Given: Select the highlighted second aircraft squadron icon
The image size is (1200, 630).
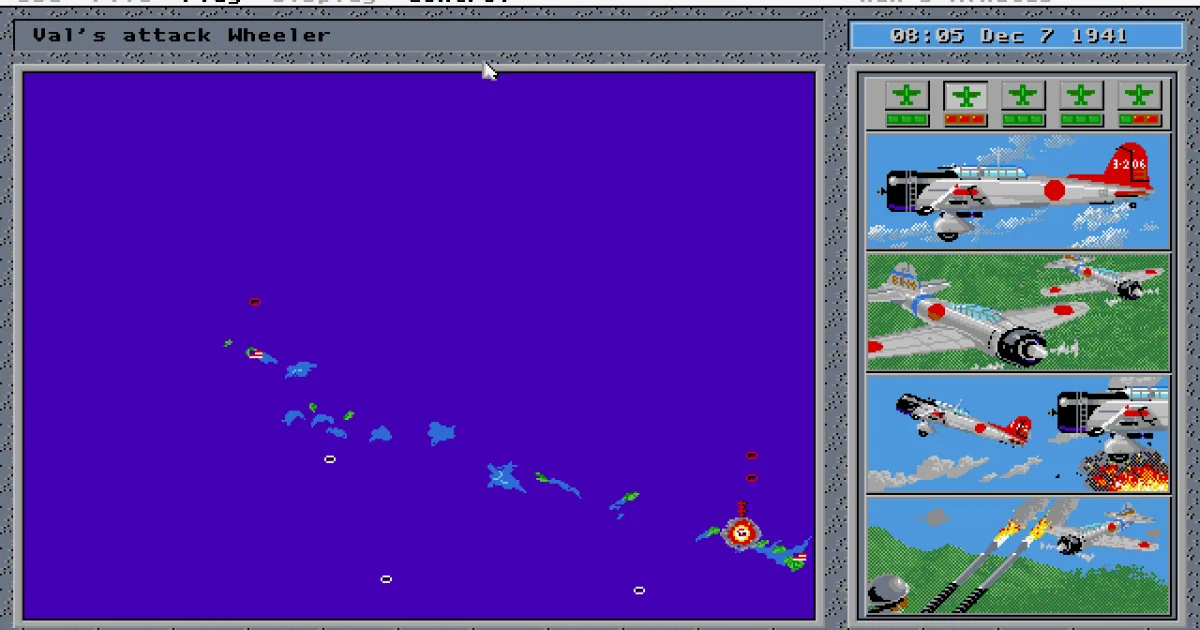Looking at the screenshot, I should click(x=965, y=96).
